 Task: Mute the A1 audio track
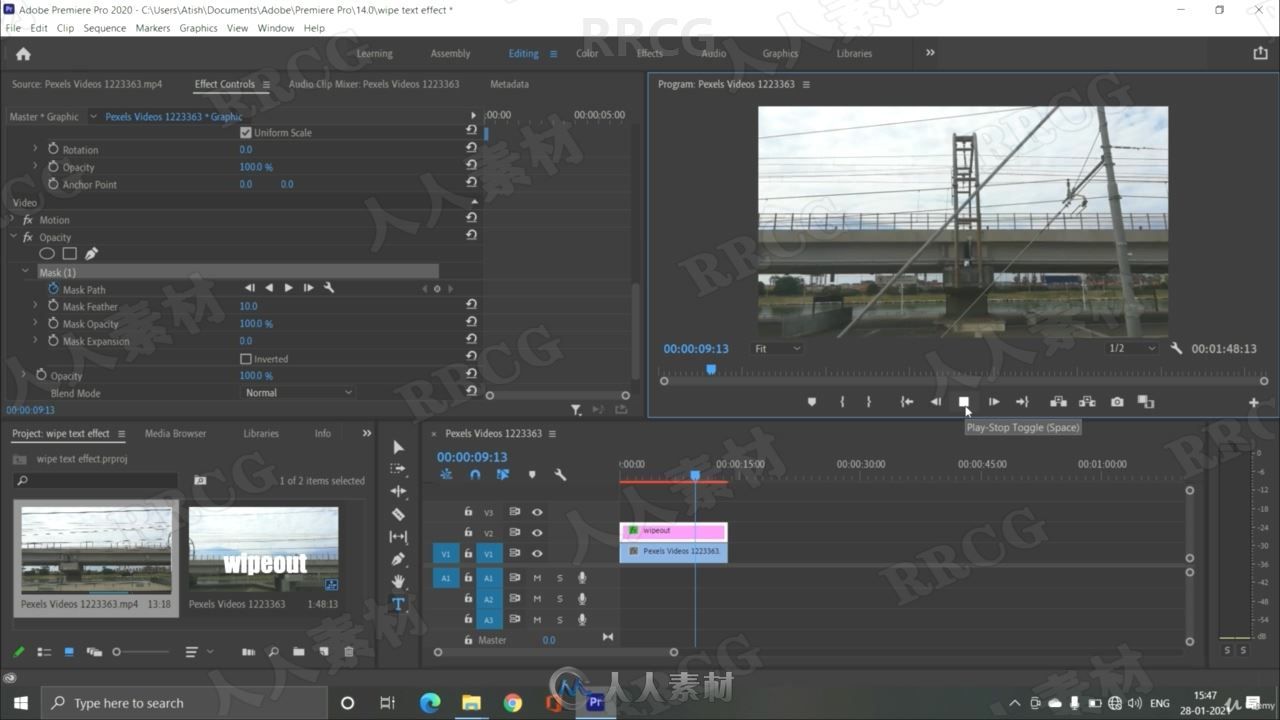(537, 577)
